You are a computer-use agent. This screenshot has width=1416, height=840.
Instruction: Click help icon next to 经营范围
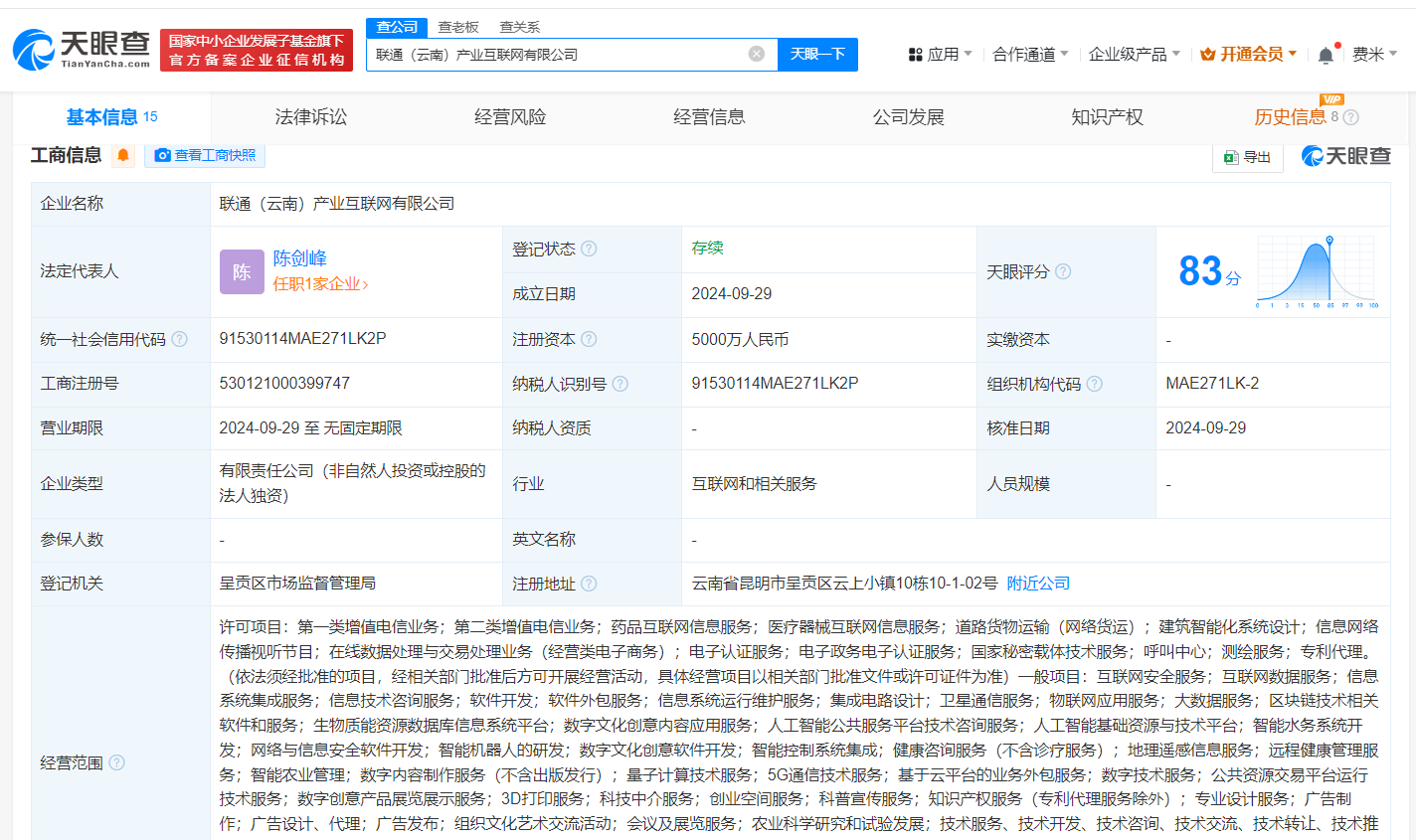pyautogui.click(x=116, y=762)
